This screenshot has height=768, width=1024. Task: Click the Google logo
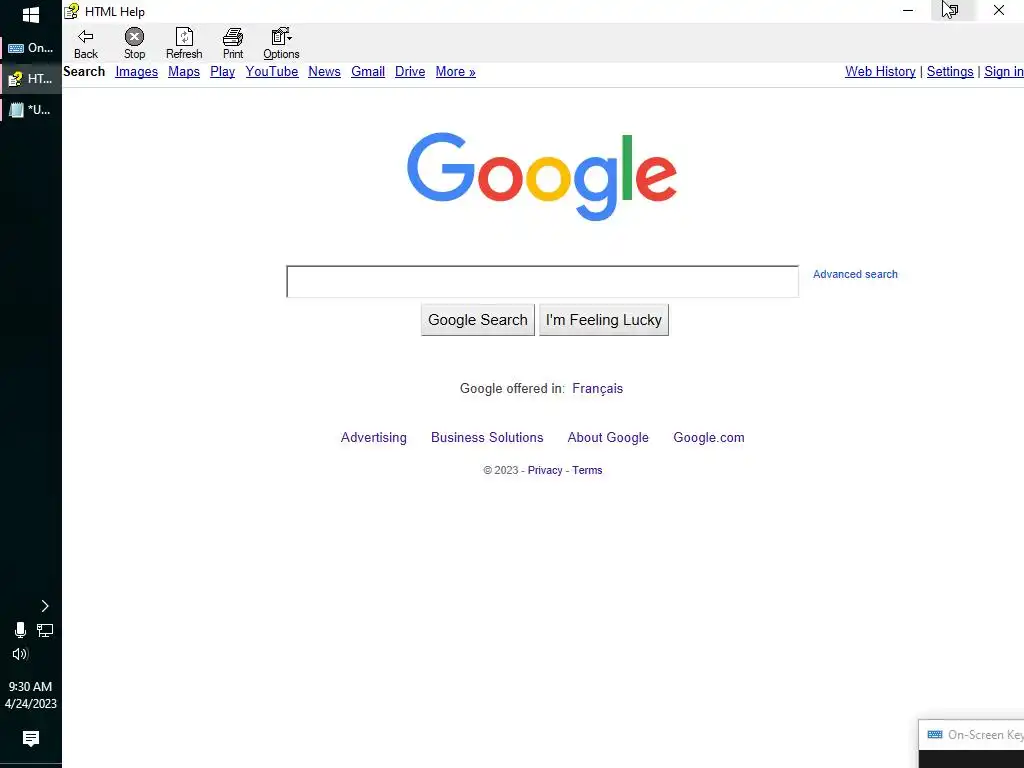[541, 176]
